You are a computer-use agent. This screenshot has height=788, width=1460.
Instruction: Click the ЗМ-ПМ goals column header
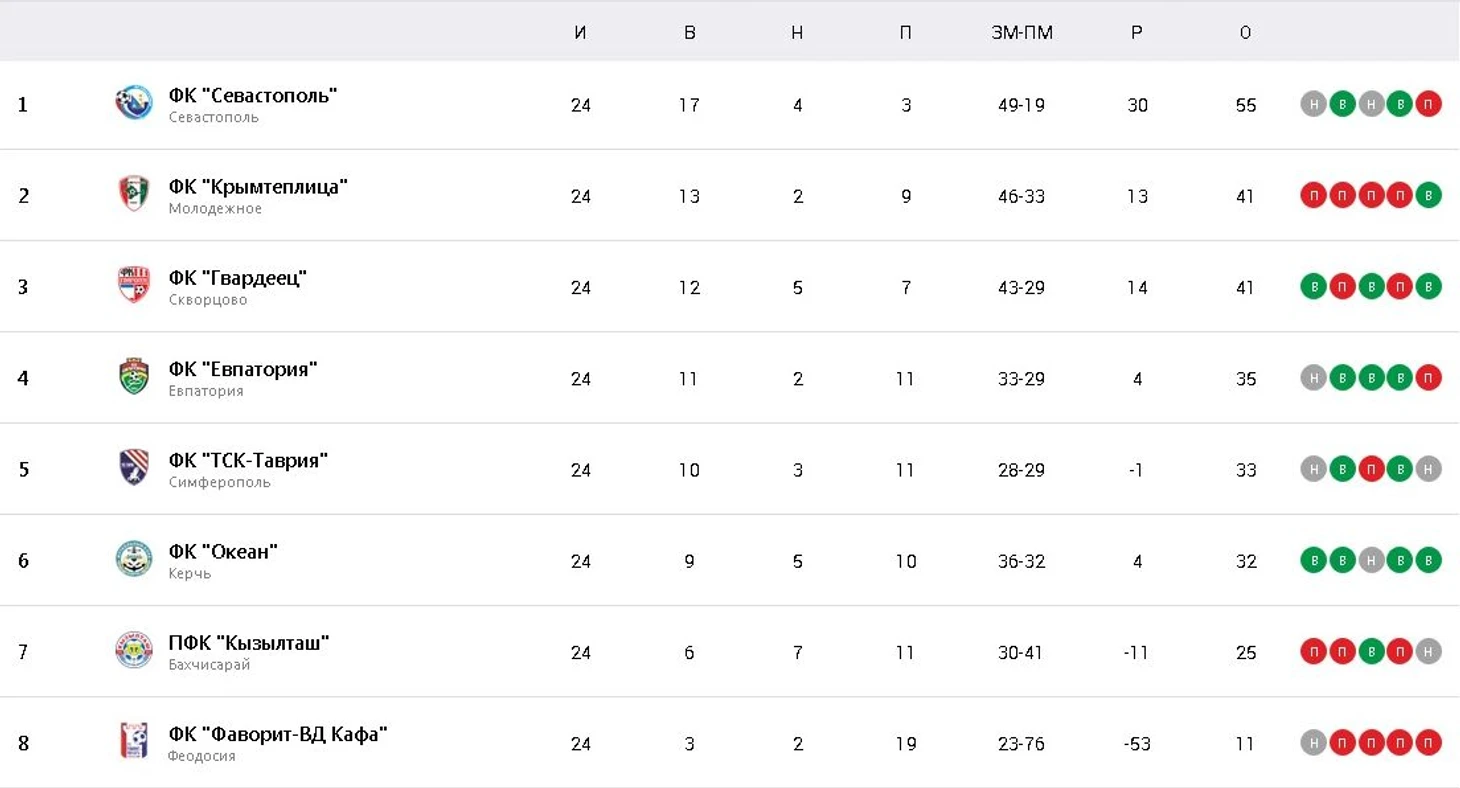pos(1021,33)
